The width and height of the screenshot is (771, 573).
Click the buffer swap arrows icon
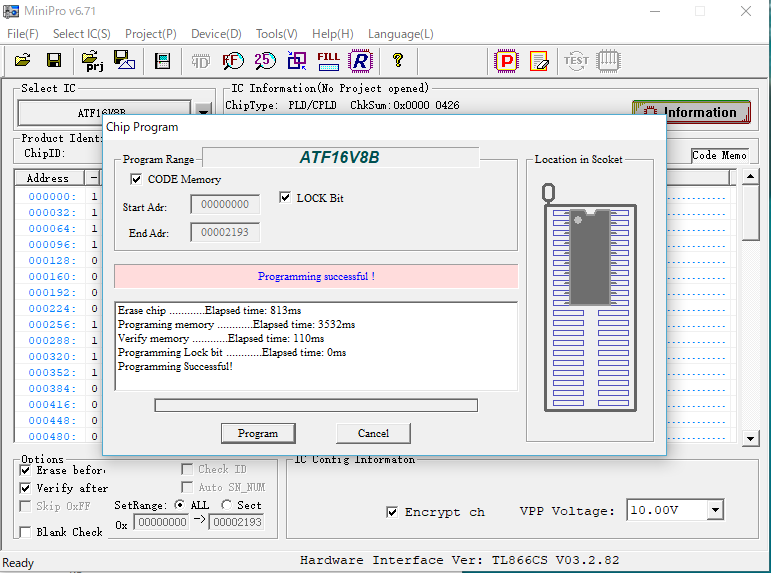(297, 61)
